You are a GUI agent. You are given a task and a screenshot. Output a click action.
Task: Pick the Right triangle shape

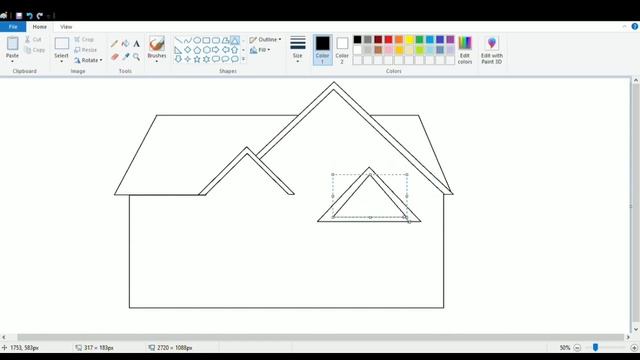pos(178,50)
